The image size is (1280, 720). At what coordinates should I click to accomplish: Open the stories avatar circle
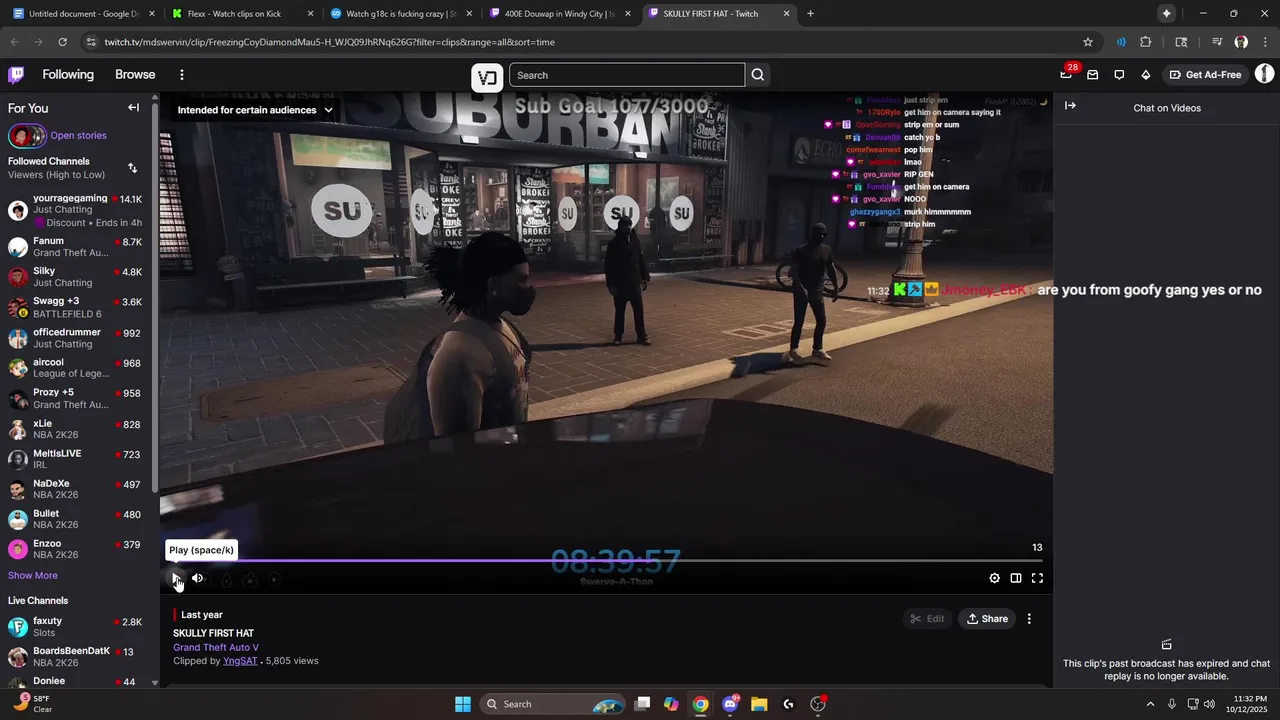(x=27, y=135)
